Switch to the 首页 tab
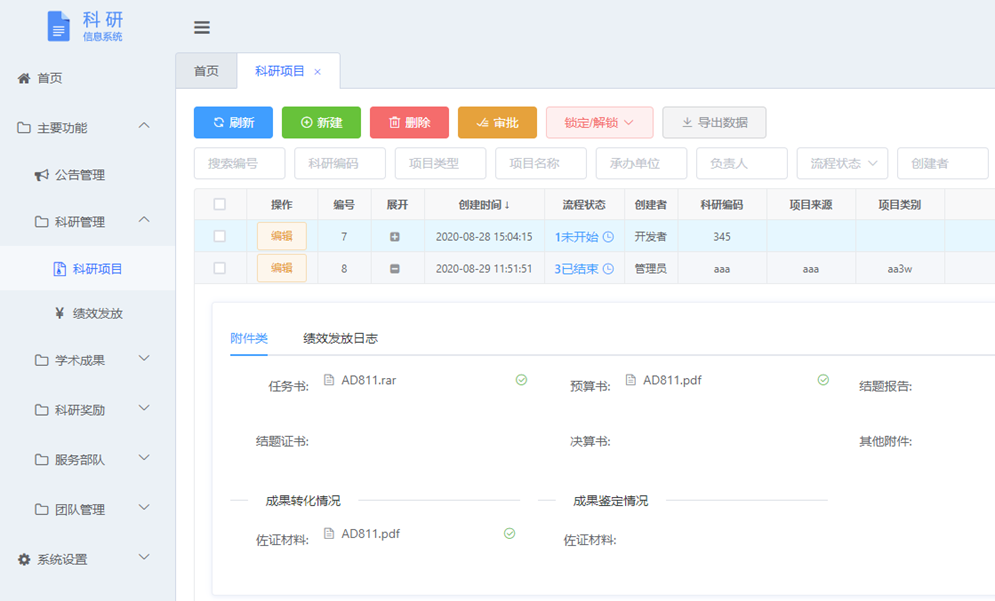995x601 pixels. (206, 71)
